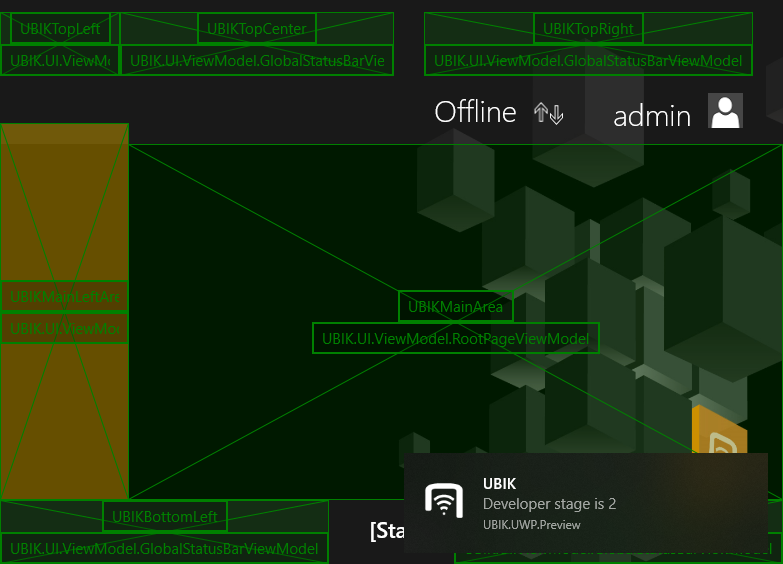
Task: Click GlobalStatusBarViewModel label under UBIKBottomLeft
Action: (x=164, y=548)
